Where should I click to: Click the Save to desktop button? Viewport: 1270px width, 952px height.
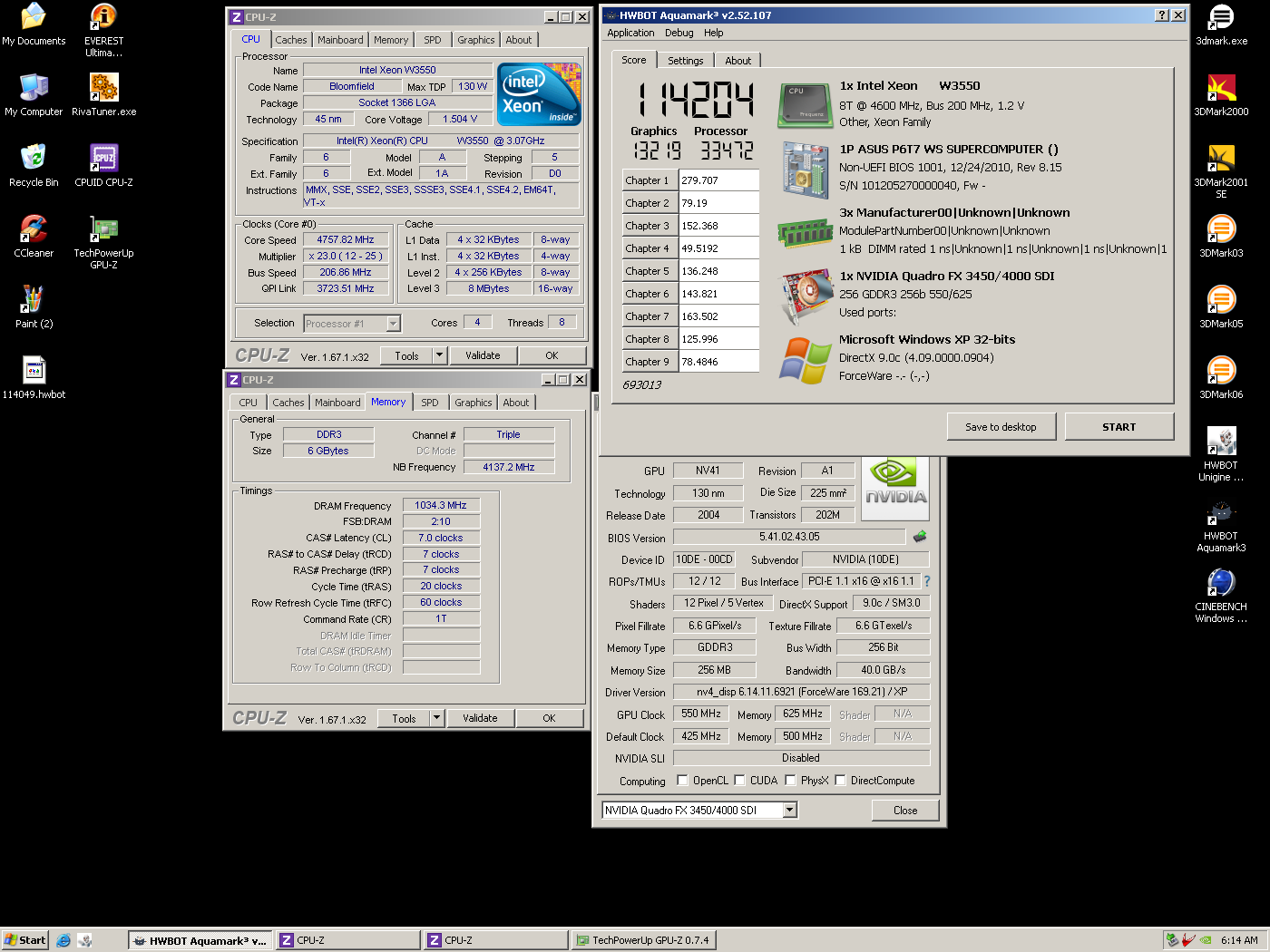(1001, 427)
